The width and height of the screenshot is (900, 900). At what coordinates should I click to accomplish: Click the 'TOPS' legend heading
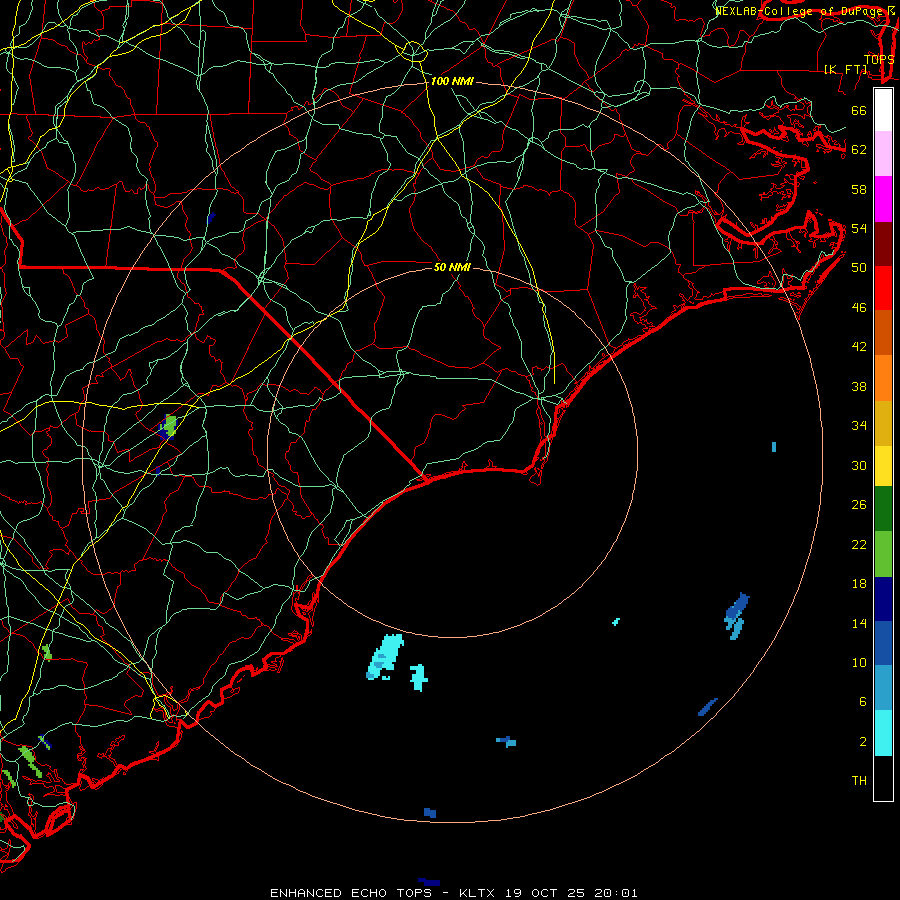tap(879, 60)
